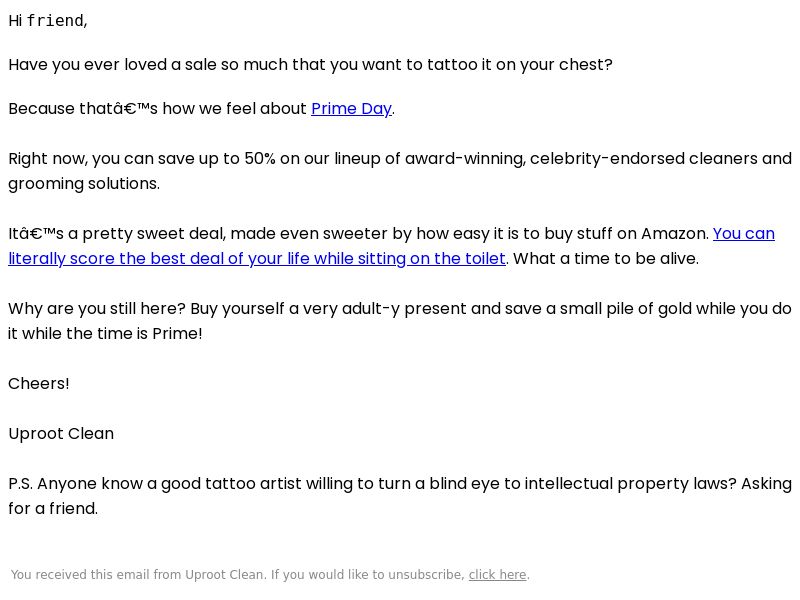800x600 pixels.
Task: Click the 'Why are you still here?' paragraph
Action: (x=400, y=321)
